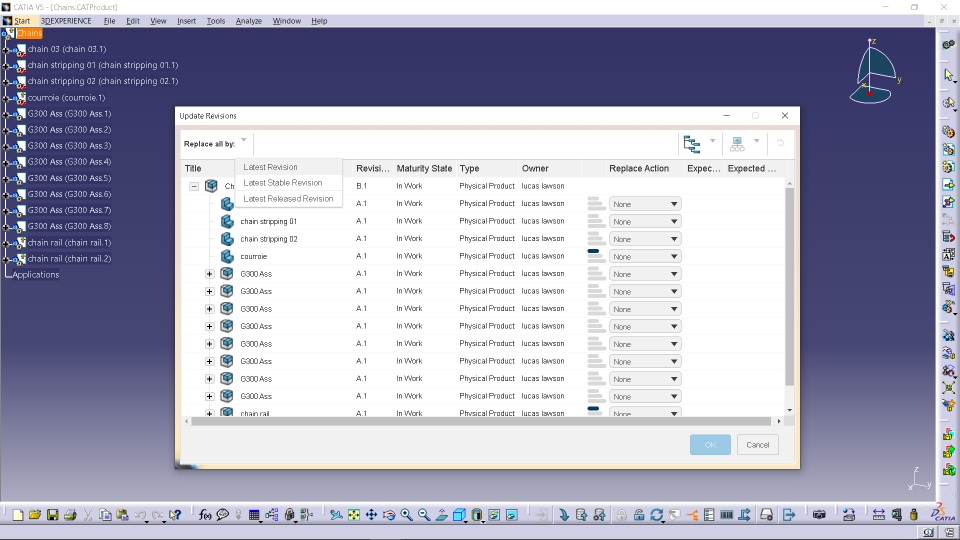Click the Normal View icon

pyautogui.click(x=441, y=515)
